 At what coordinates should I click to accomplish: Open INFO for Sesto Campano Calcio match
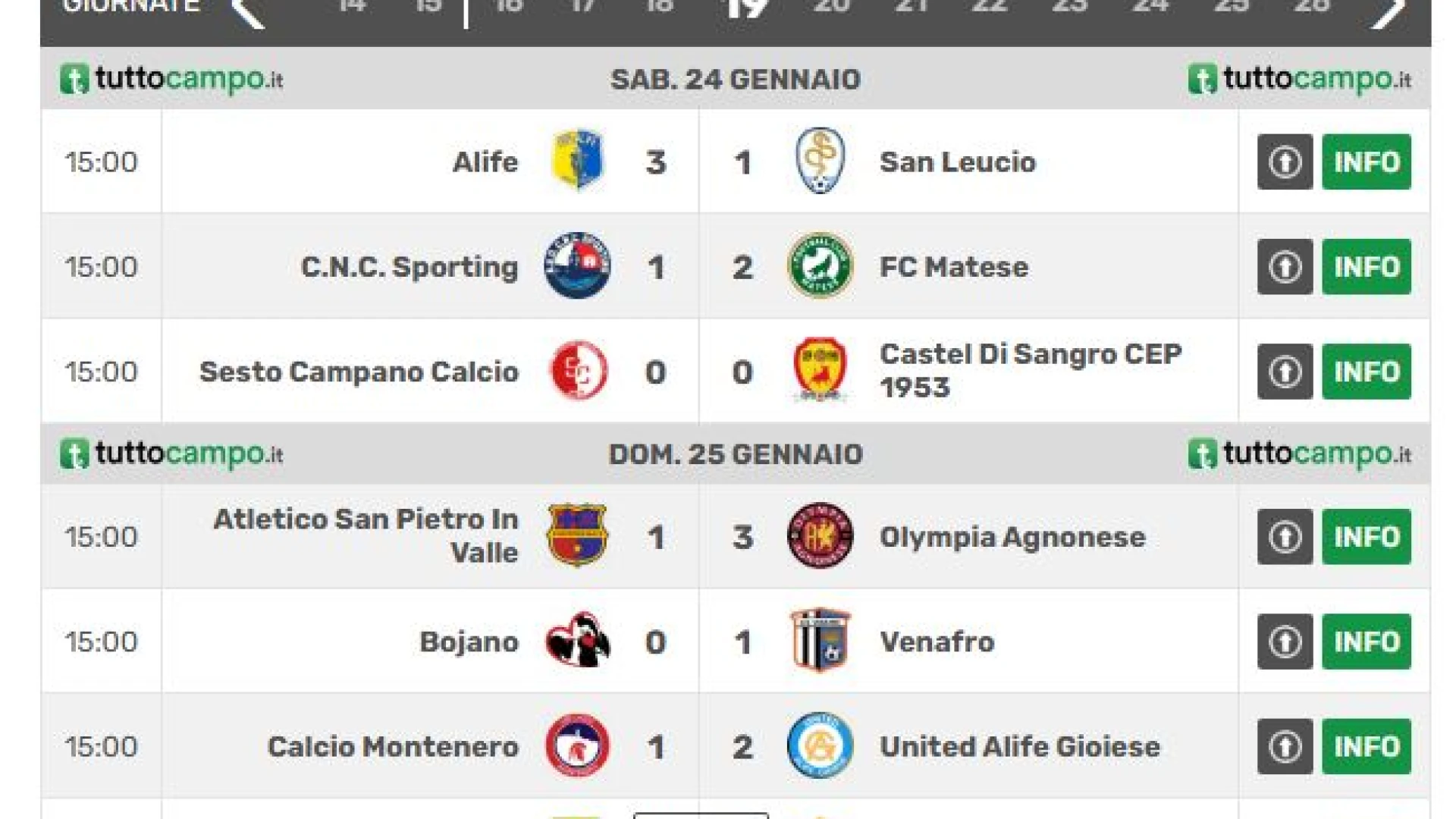[1367, 372]
